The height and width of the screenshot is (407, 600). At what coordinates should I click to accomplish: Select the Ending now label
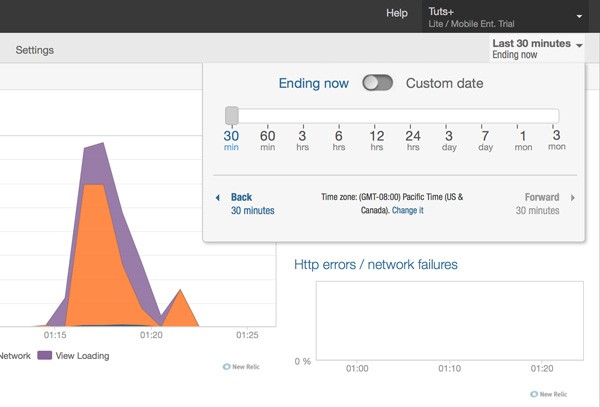pyautogui.click(x=313, y=83)
